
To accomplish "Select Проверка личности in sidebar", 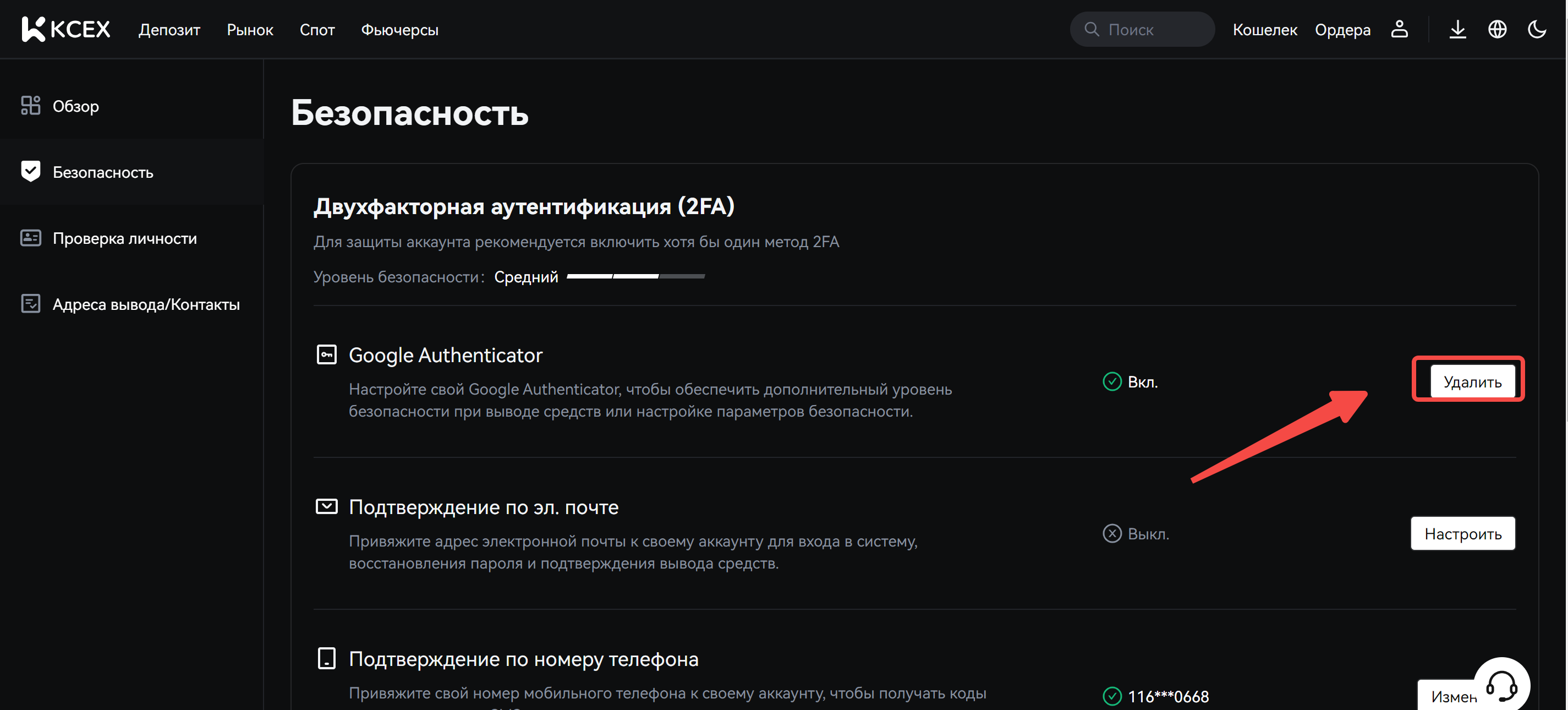I will pos(124,238).
